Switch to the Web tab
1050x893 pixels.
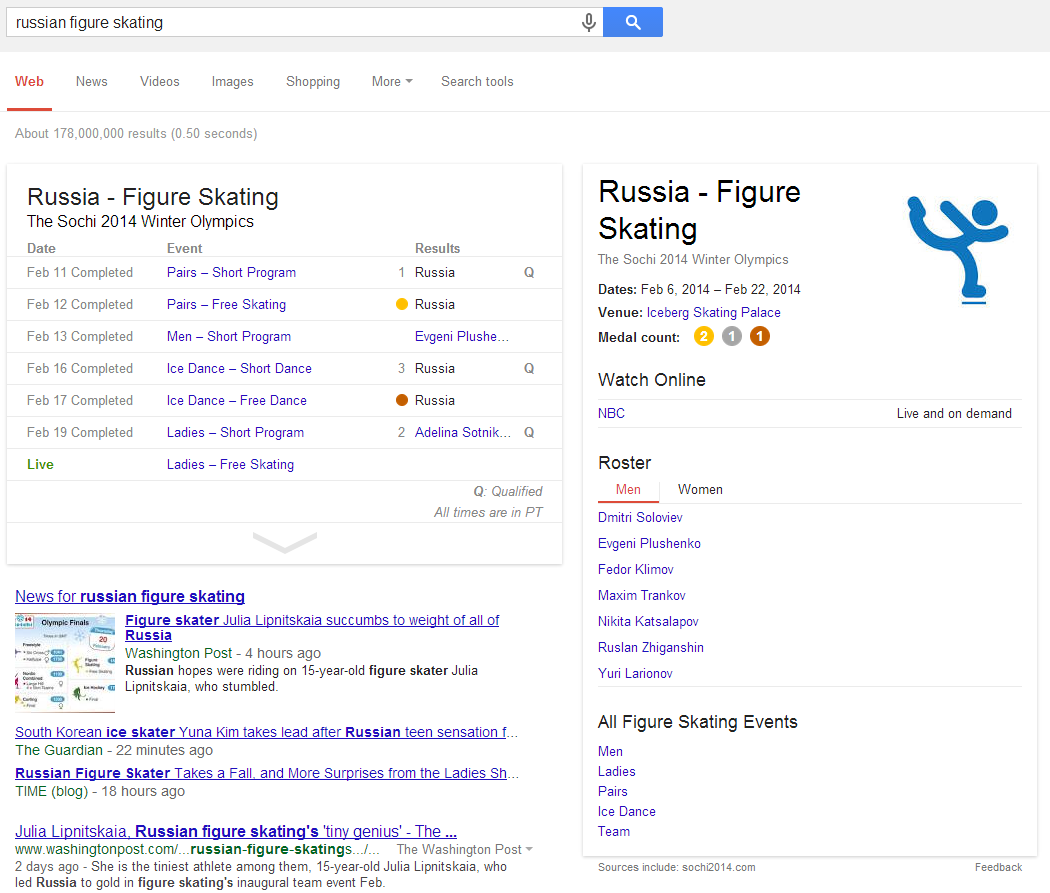29,82
